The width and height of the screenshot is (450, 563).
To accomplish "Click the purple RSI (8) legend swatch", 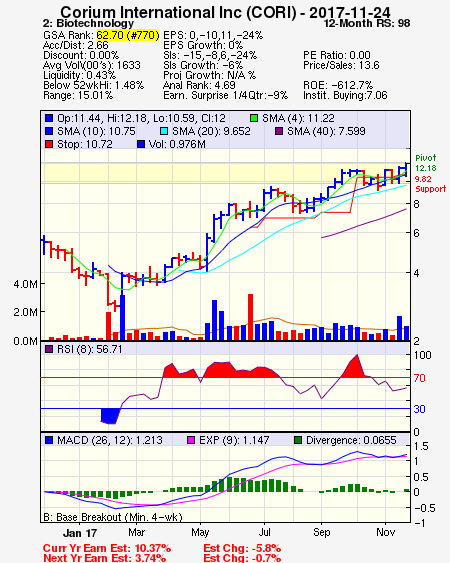I will click(x=49, y=349).
